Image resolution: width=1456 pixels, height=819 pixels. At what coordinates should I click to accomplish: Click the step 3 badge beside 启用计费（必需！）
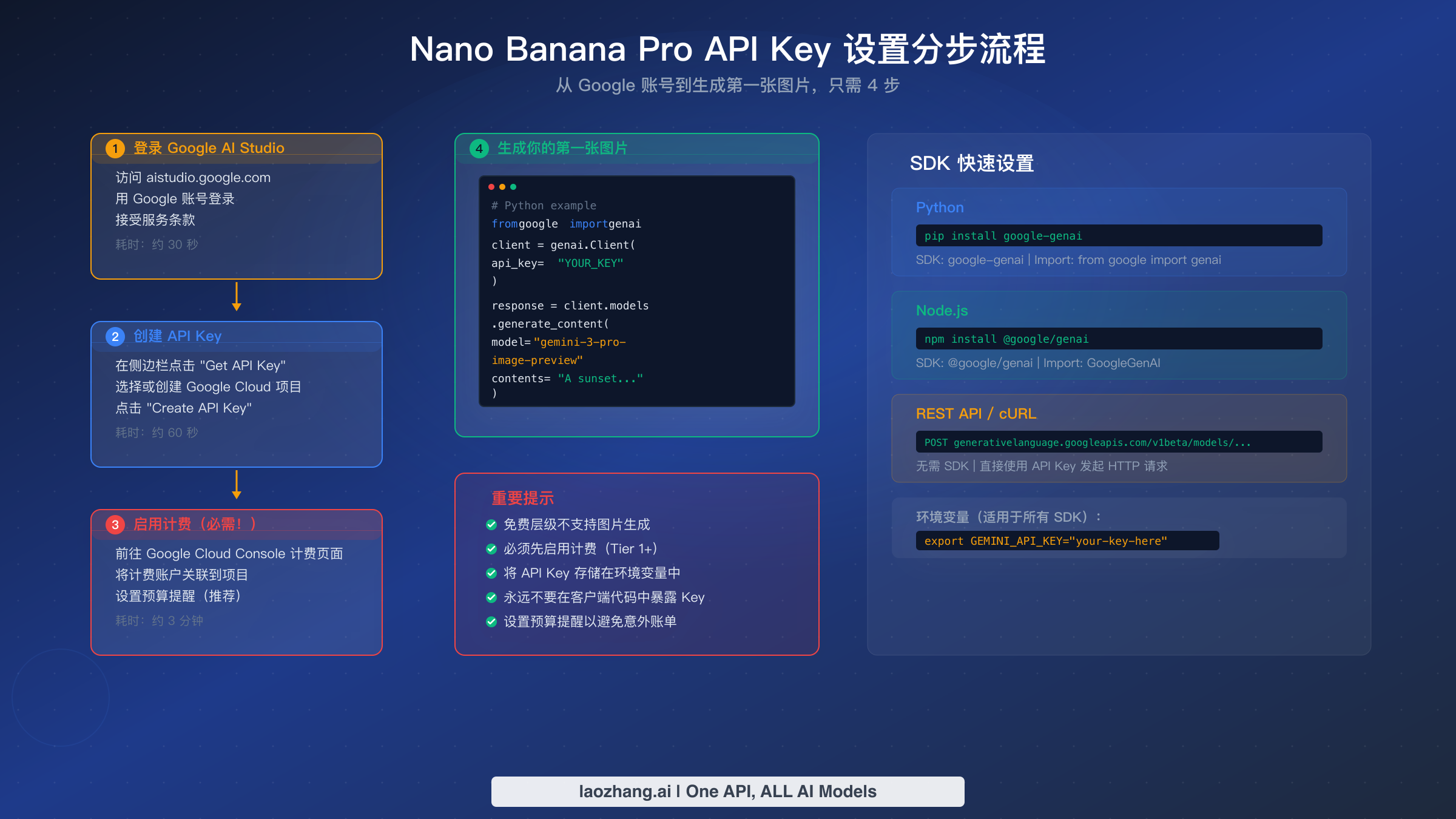(x=115, y=524)
